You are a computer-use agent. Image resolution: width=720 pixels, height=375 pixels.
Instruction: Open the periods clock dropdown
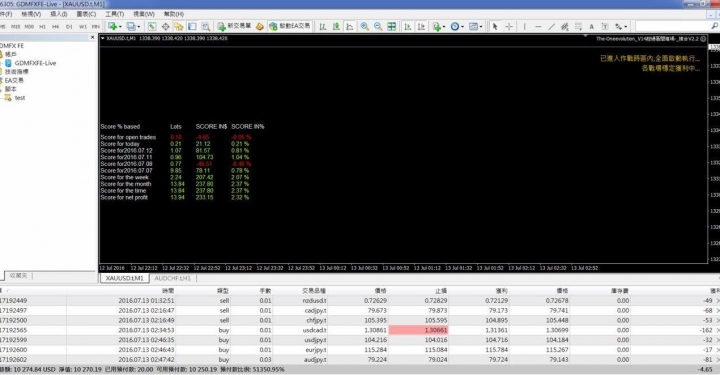456,27
